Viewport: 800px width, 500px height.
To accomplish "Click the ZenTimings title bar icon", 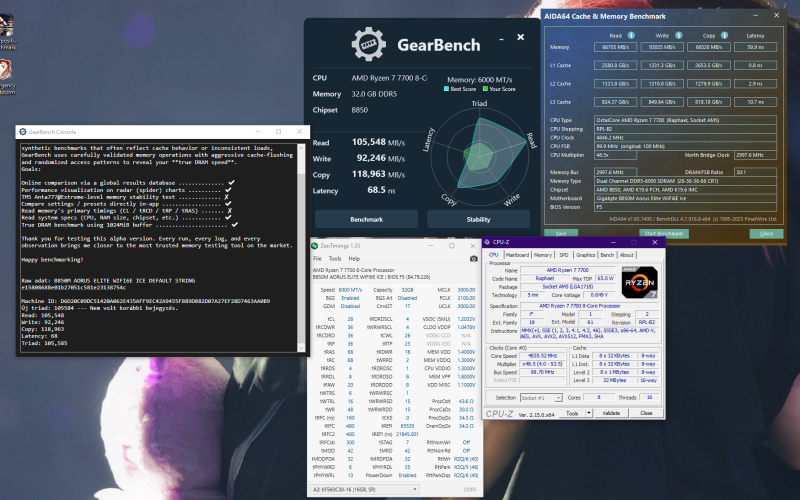I will [x=315, y=246].
